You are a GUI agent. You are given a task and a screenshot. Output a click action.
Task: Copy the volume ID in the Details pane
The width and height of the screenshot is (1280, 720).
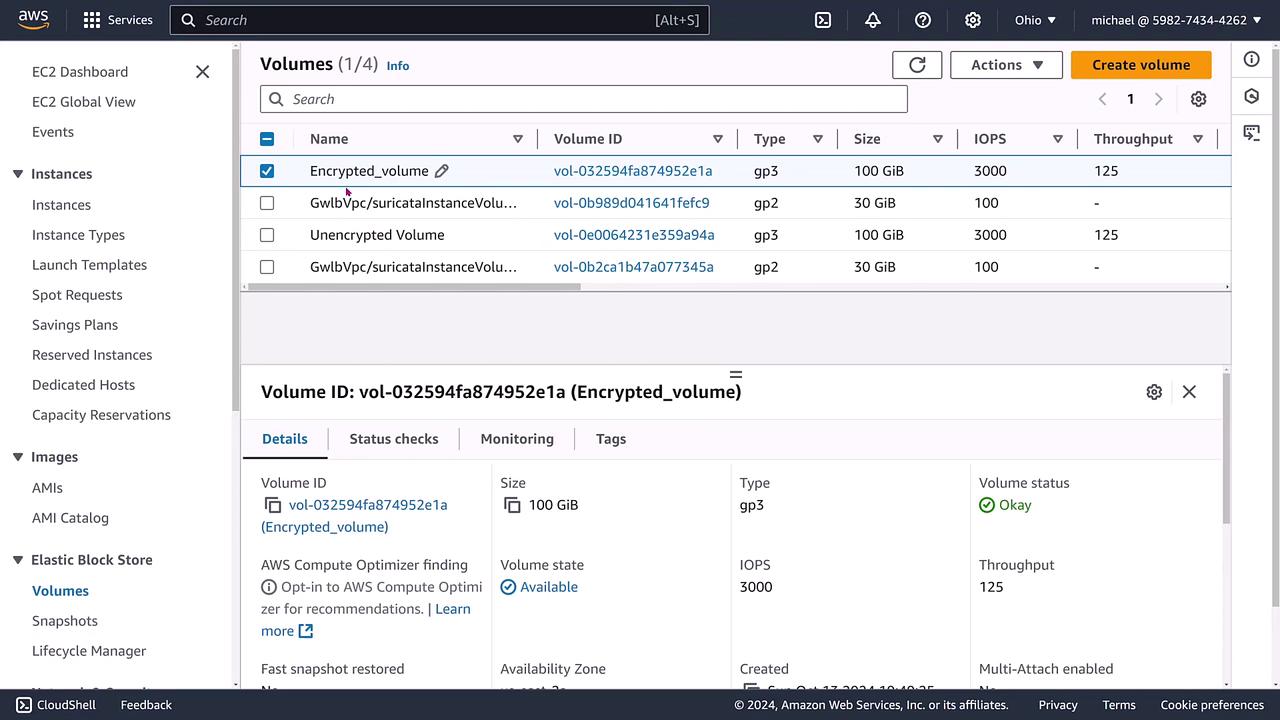[273, 505]
